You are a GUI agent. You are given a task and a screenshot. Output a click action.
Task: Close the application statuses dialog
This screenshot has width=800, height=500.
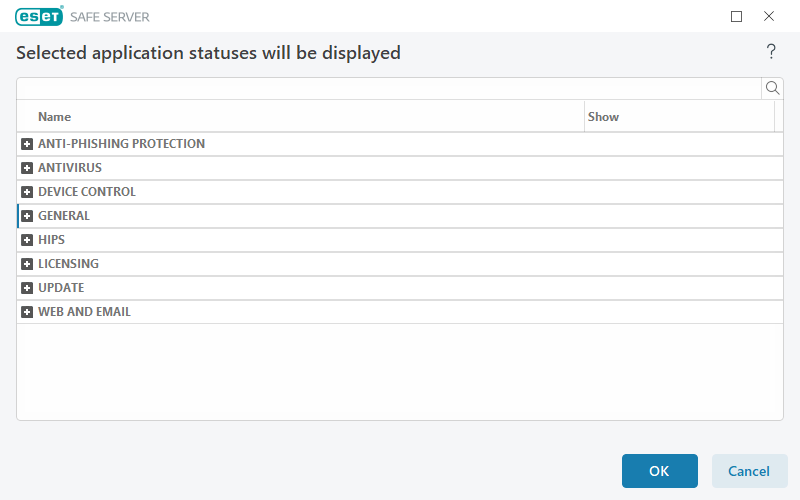[x=769, y=16]
